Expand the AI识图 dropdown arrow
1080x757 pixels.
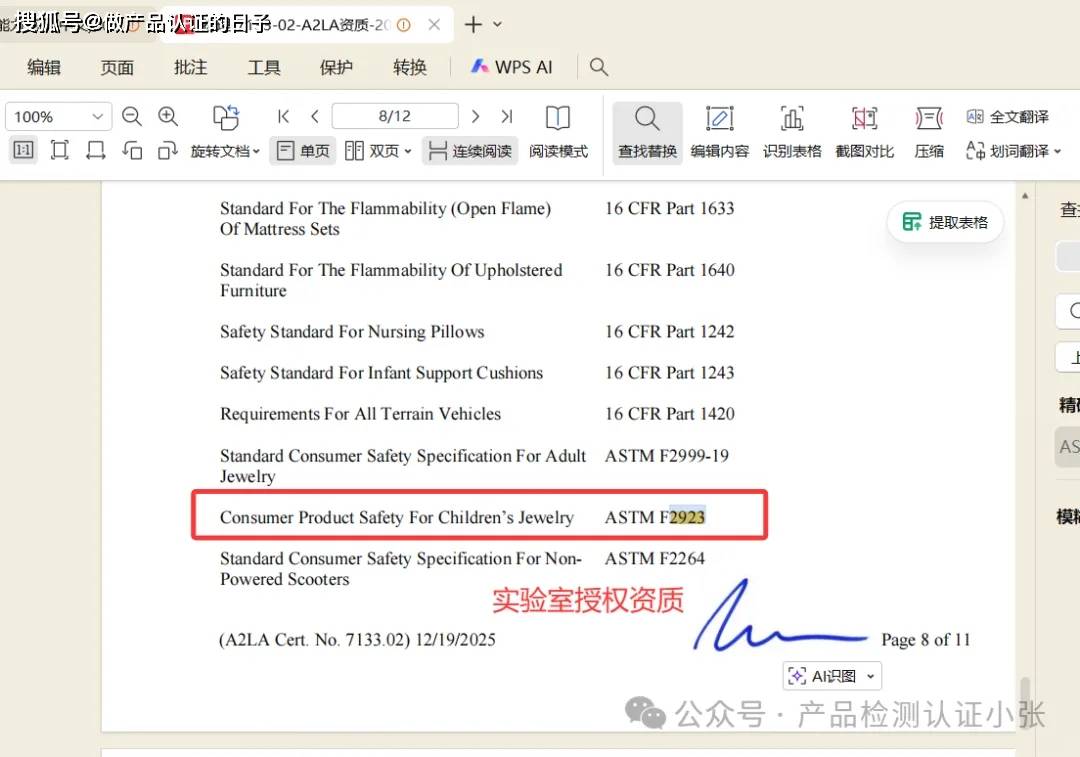[870, 677]
